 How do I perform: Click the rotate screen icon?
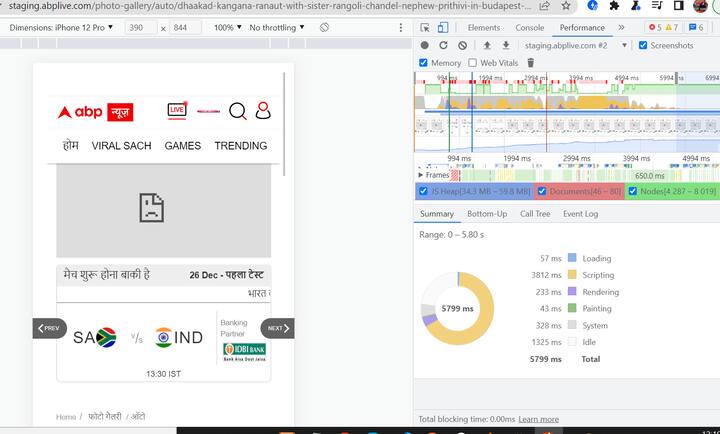[x=325, y=28]
